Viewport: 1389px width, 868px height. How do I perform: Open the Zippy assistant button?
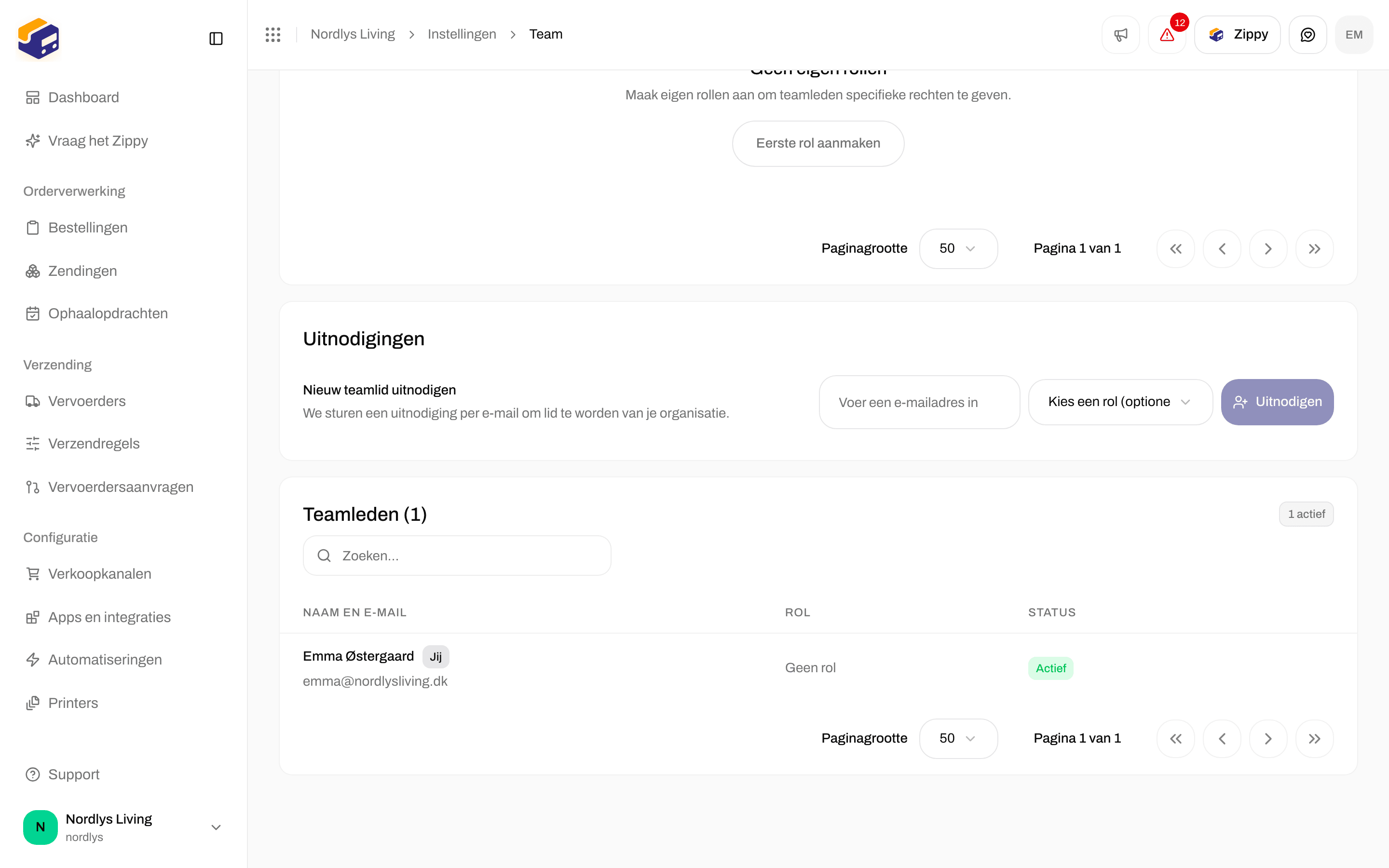coord(1238,34)
